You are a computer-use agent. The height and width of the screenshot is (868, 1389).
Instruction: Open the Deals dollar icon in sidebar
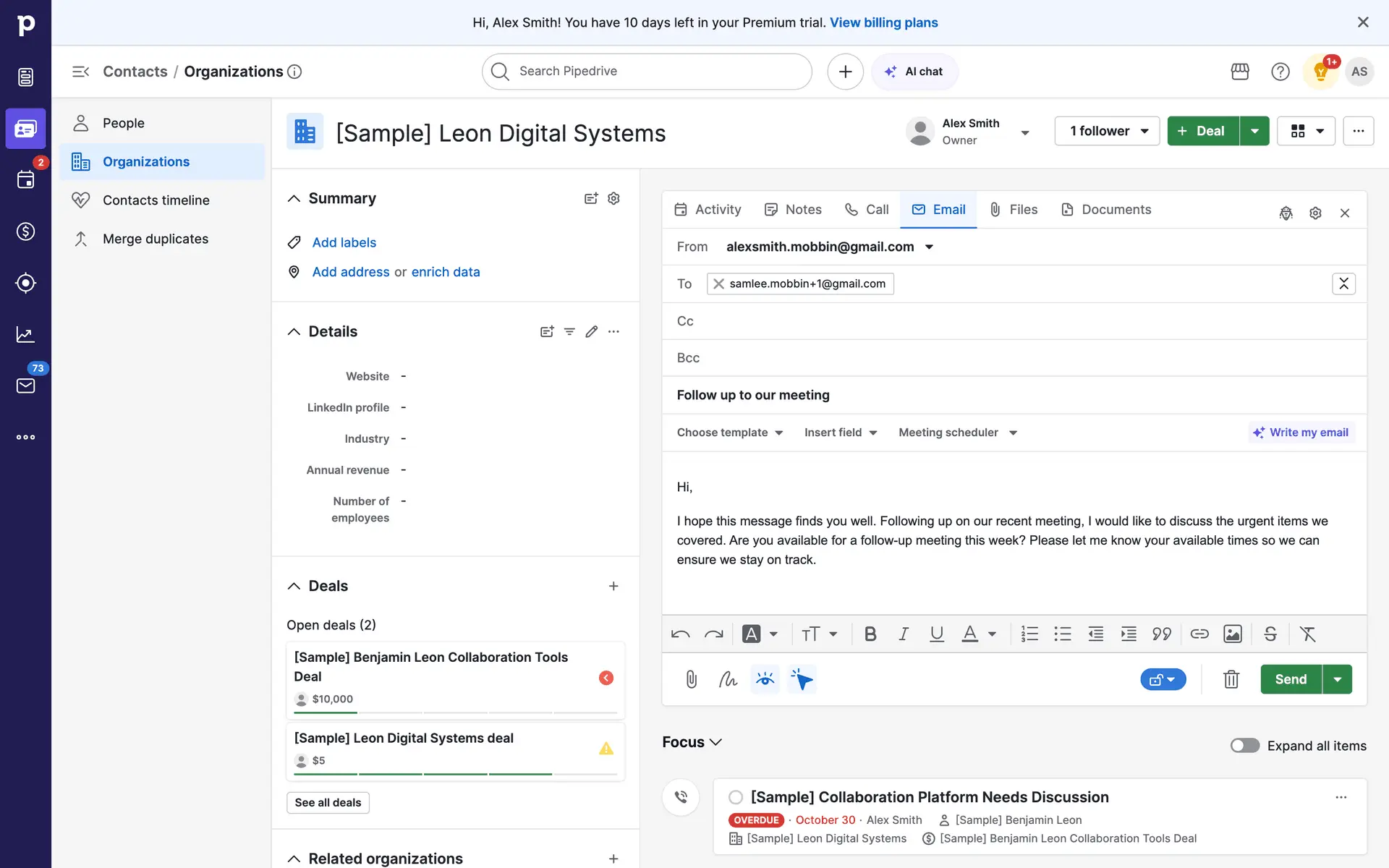tap(25, 231)
